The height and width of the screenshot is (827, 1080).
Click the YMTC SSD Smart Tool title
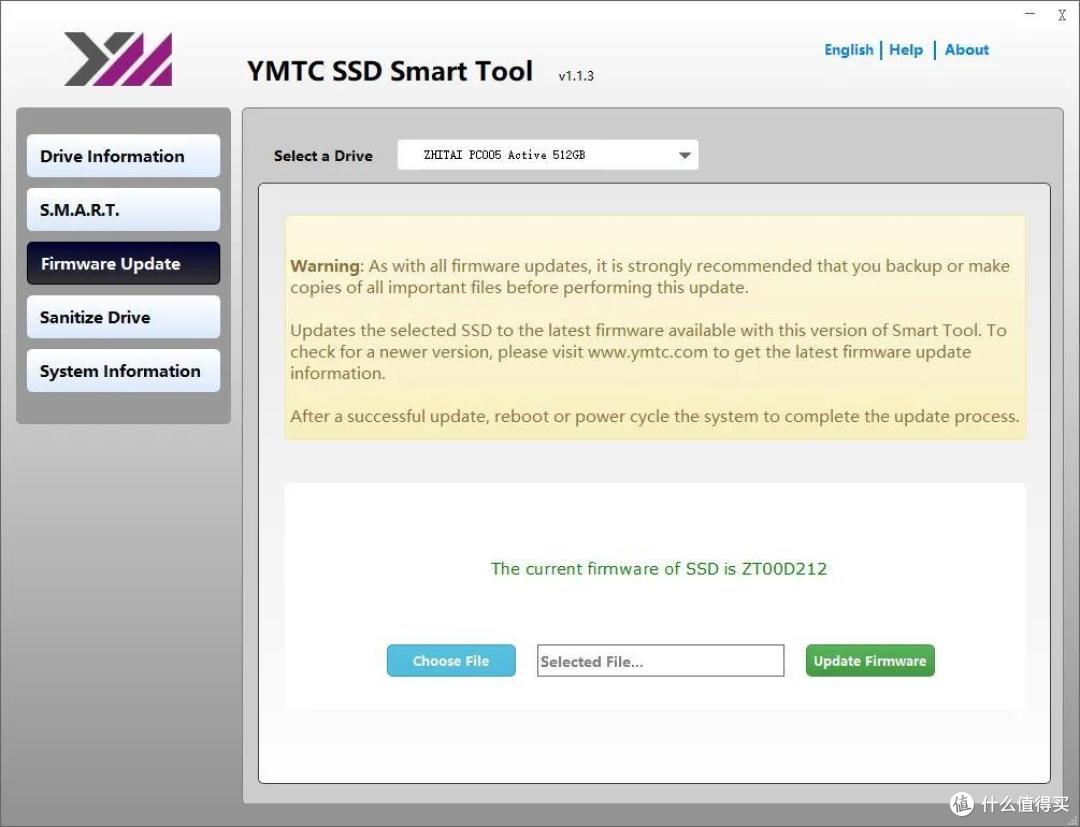pyautogui.click(x=390, y=71)
